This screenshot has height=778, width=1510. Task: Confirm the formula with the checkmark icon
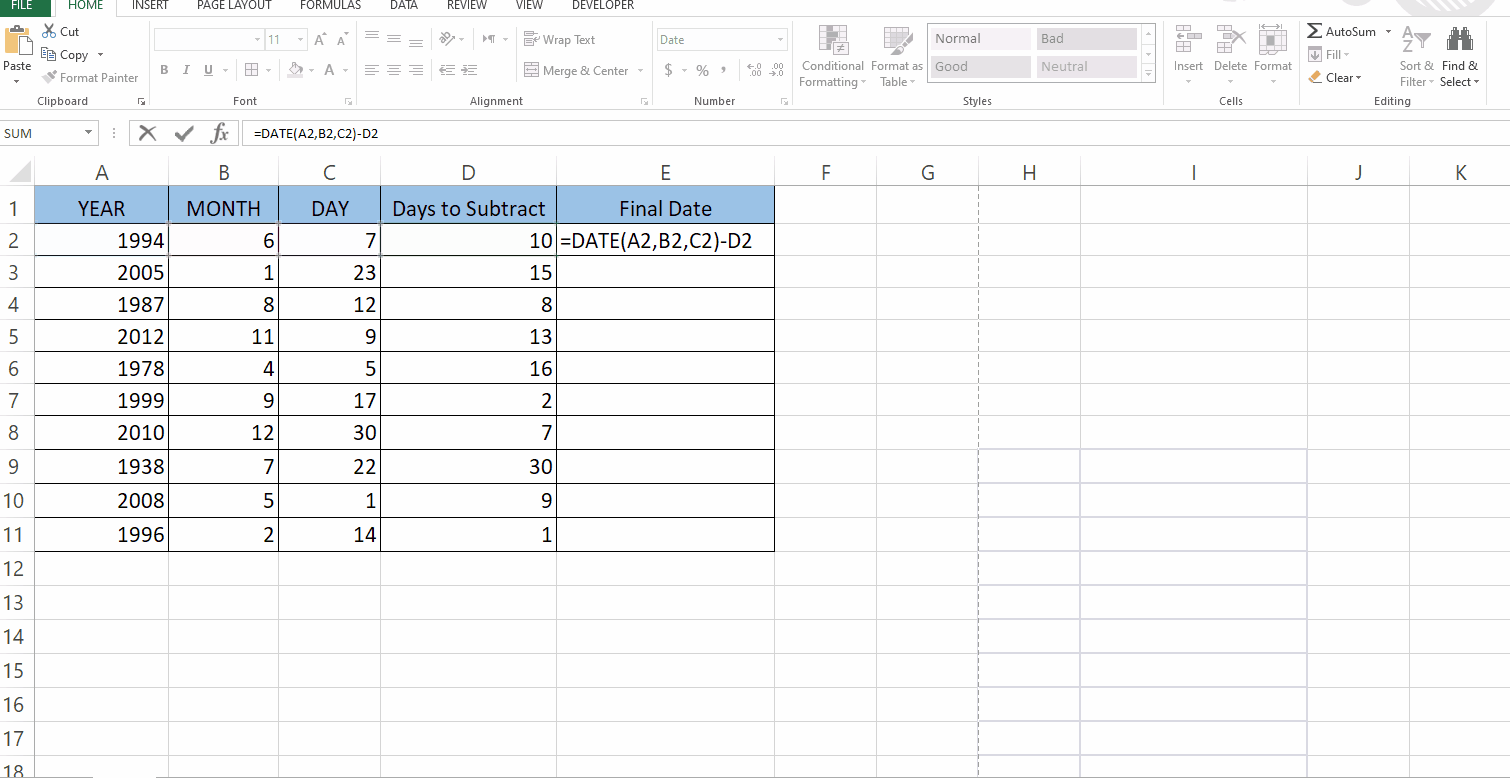184,133
